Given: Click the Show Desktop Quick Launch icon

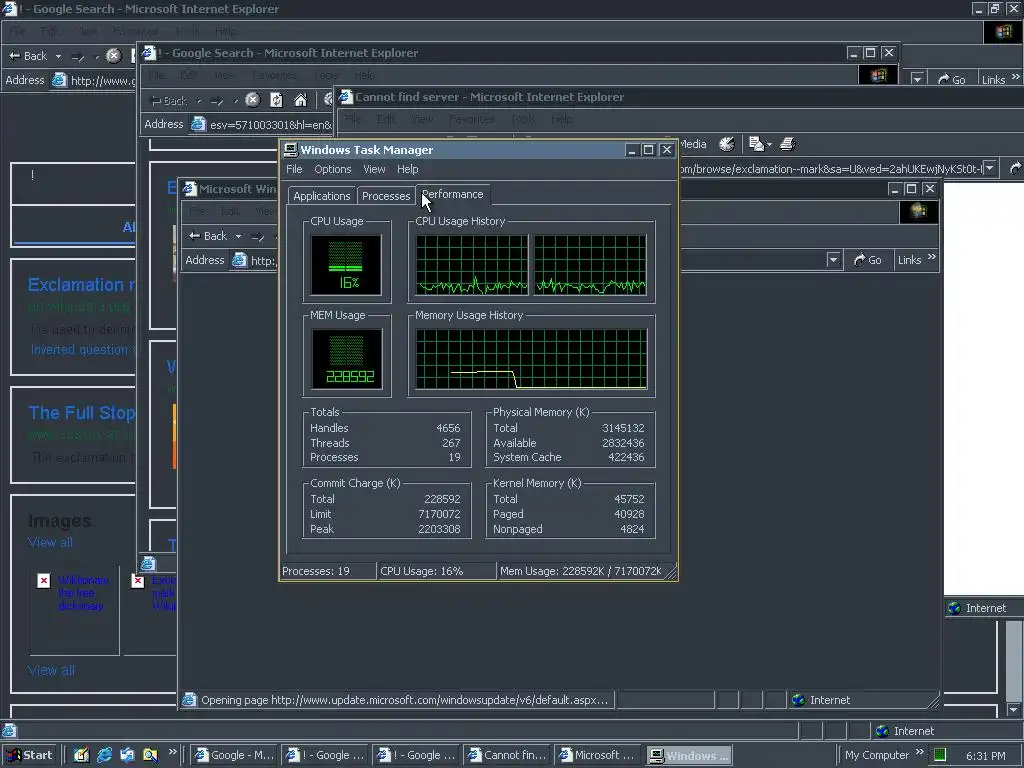Looking at the screenshot, I should (x=82, y=755).
